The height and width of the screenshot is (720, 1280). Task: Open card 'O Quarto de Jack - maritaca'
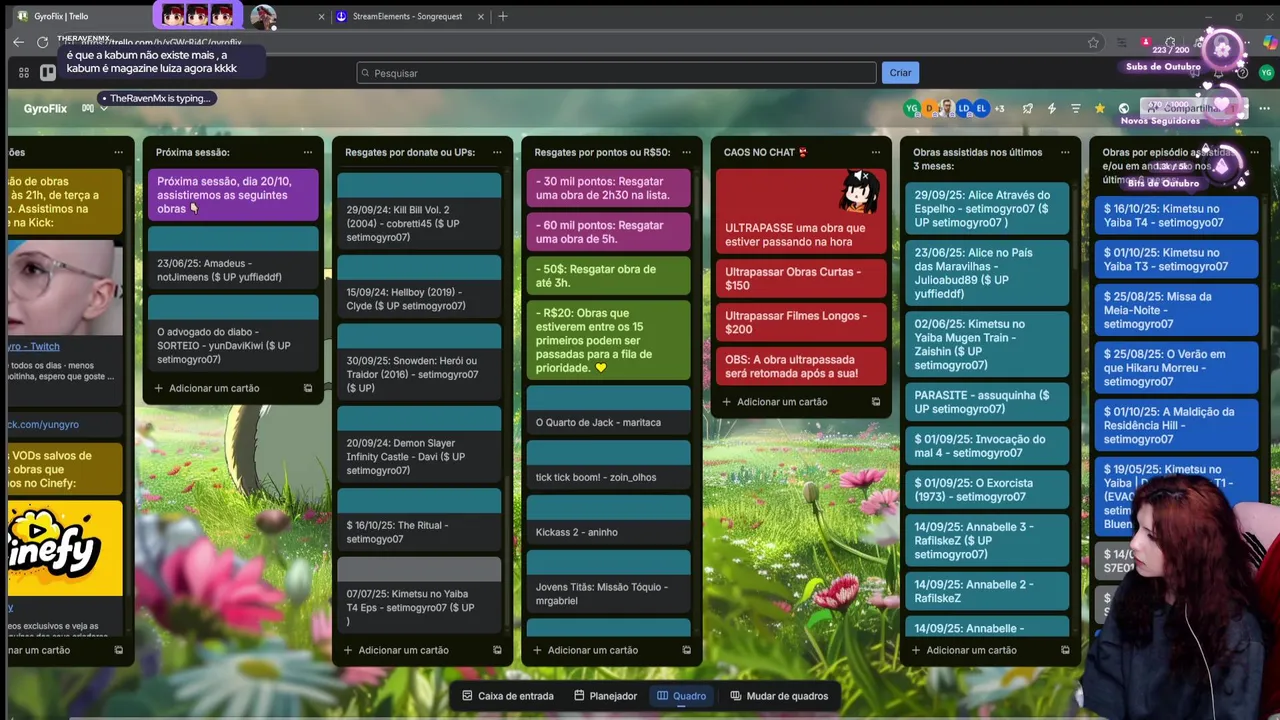click(x=609, y=410)
